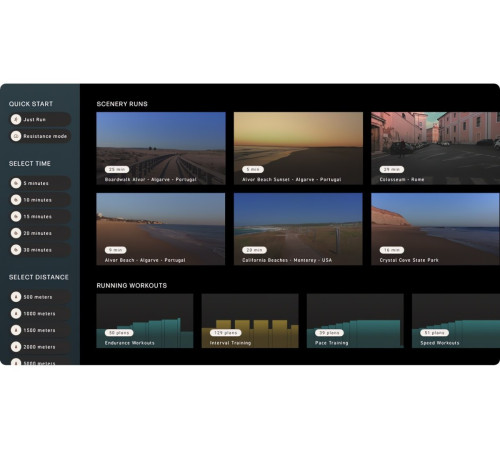Open Boardwalk Alvor Algarve Portugal scenery run
This screenshot has width=500, height=450.
coord(161,148)
